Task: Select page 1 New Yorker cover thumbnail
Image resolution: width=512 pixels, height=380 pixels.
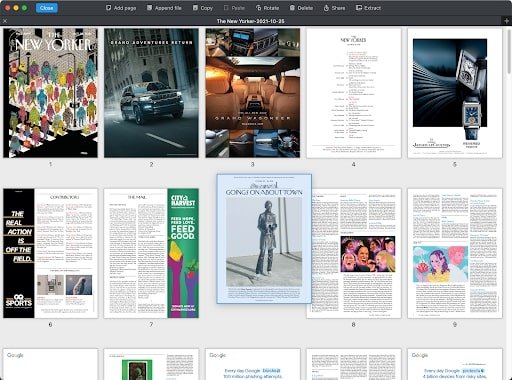Action: 50,93
